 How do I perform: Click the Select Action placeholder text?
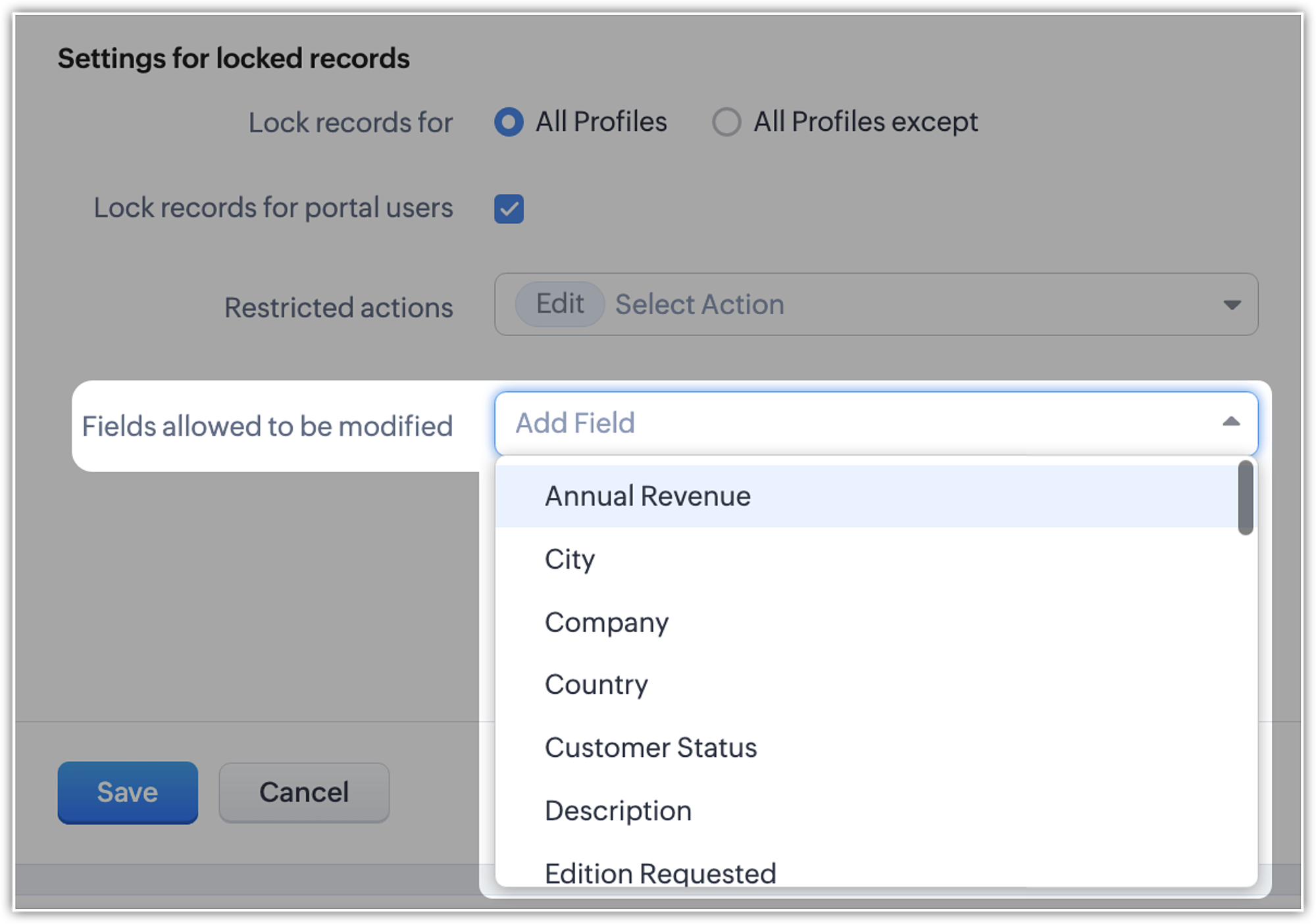699,304
